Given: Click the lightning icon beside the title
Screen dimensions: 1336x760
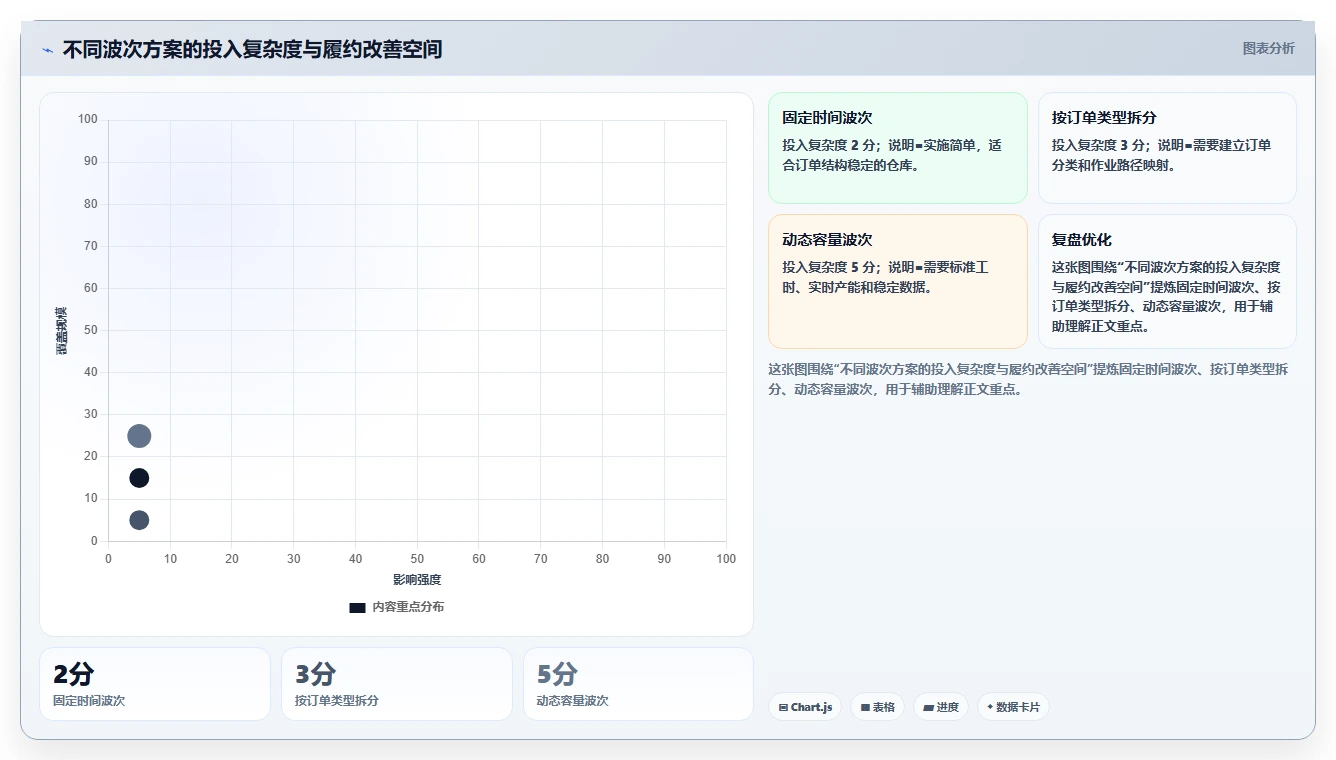Looking at the screenshot, I should [x=47, y=50].
